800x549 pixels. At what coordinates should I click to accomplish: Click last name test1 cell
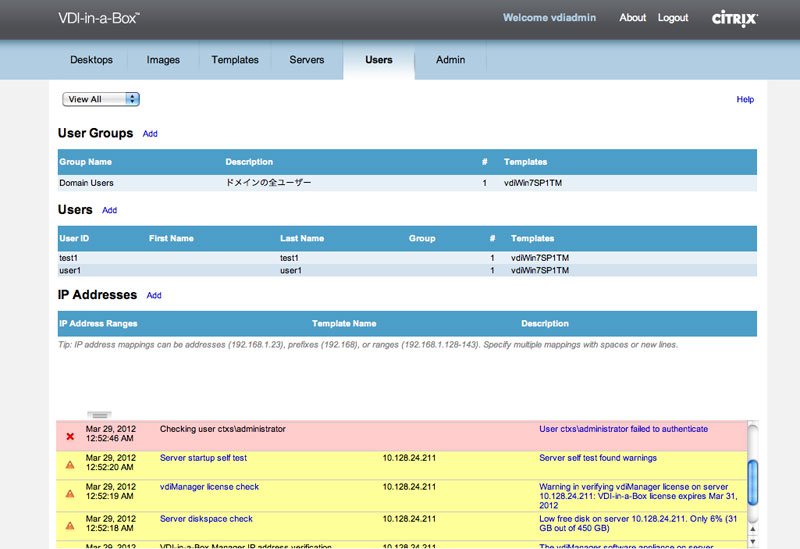click(x=289, y=258)
